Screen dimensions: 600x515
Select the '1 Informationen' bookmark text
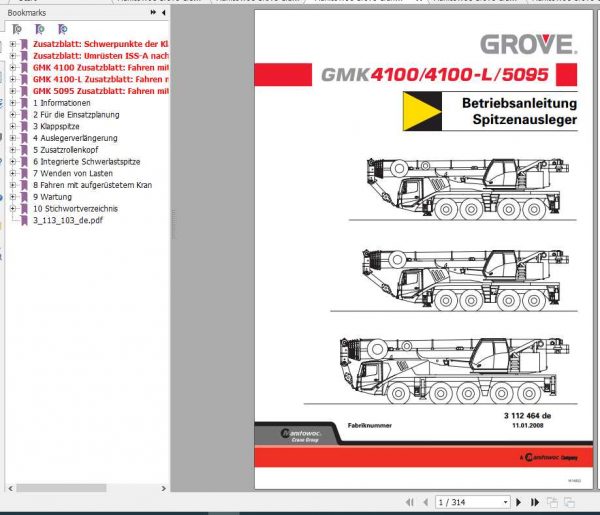[x=62, y=103]
